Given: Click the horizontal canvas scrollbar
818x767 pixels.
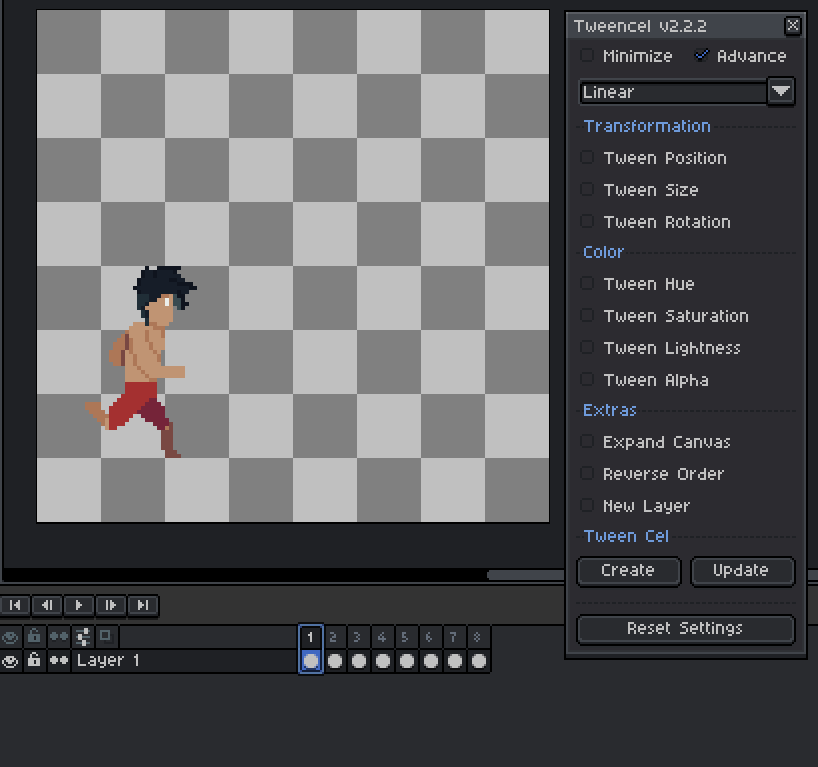Looking at the screenshot, I should 525,574.
